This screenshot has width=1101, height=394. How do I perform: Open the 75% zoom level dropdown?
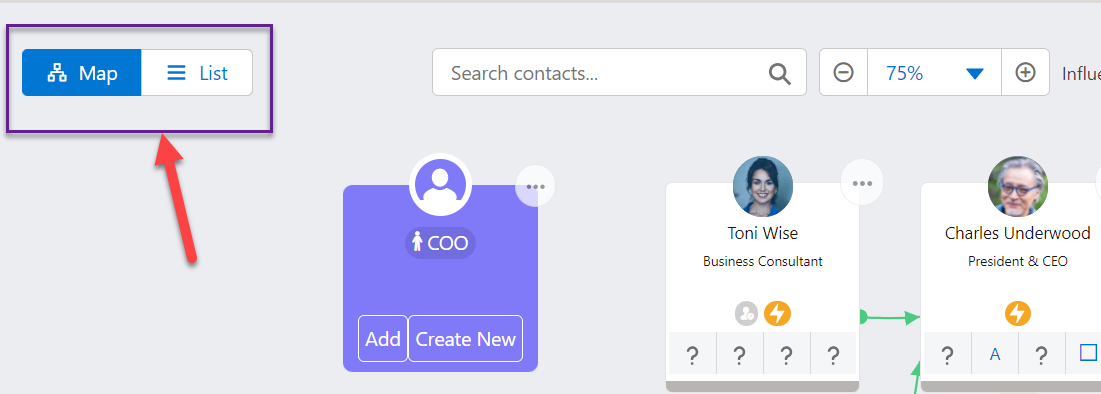935,72
